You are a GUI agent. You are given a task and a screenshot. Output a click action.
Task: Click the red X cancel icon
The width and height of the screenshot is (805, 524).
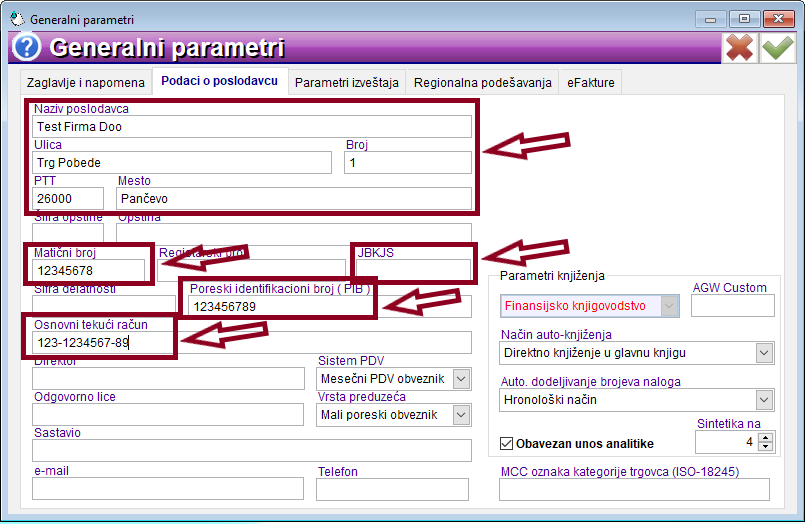coord(740,48)
